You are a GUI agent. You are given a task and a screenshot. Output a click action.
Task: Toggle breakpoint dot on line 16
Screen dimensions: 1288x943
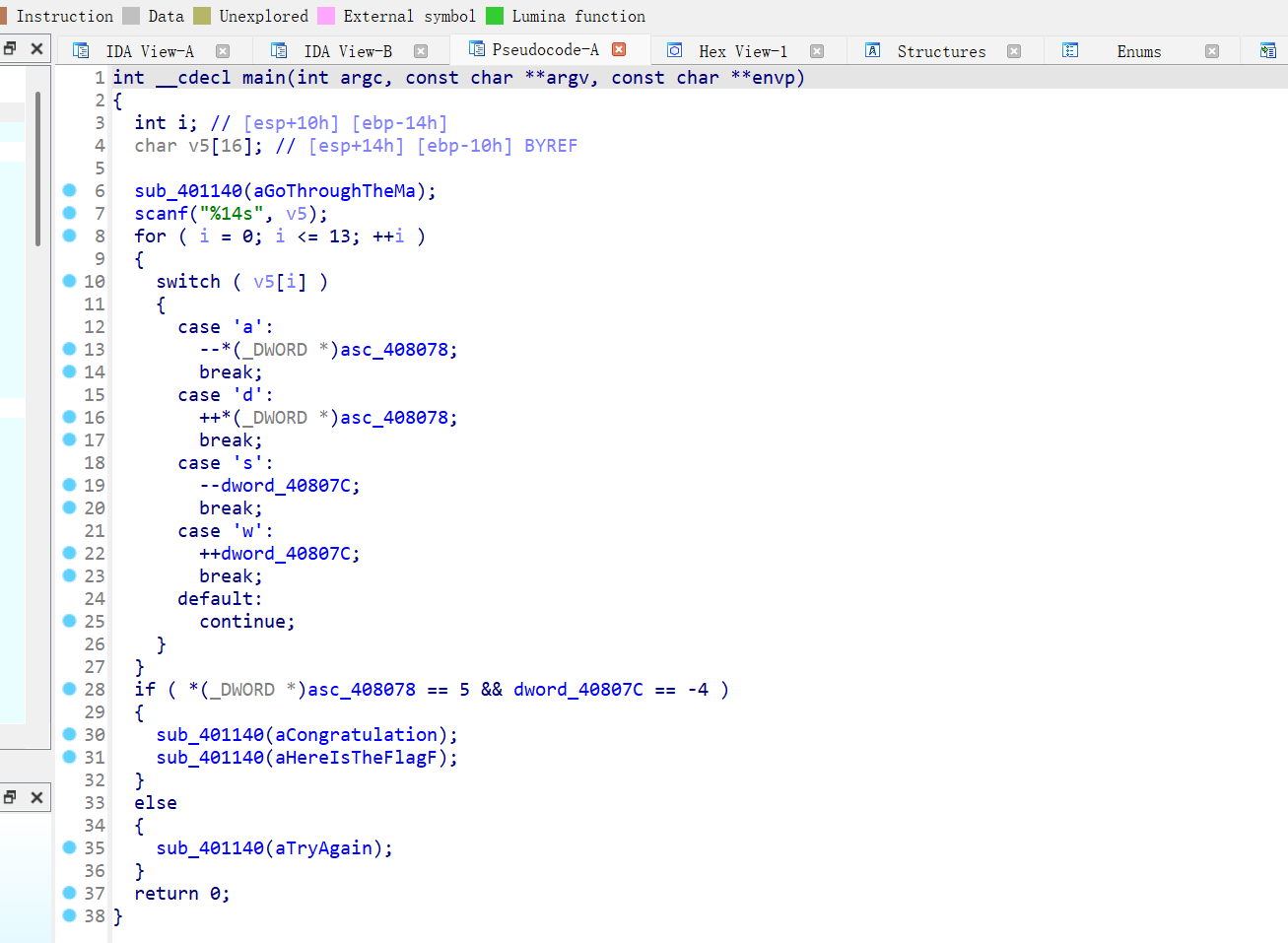click(69, 417)
